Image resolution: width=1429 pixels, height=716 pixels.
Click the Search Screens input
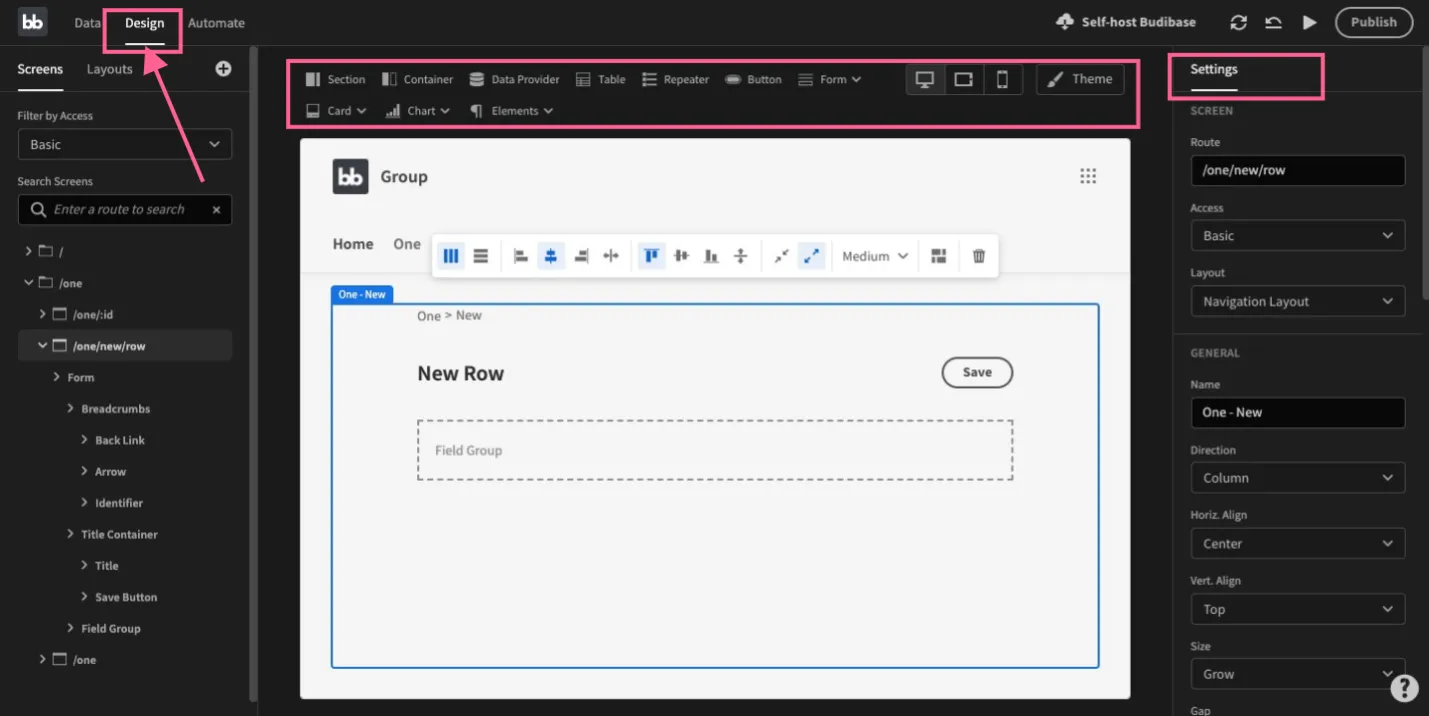coord(125,210)
